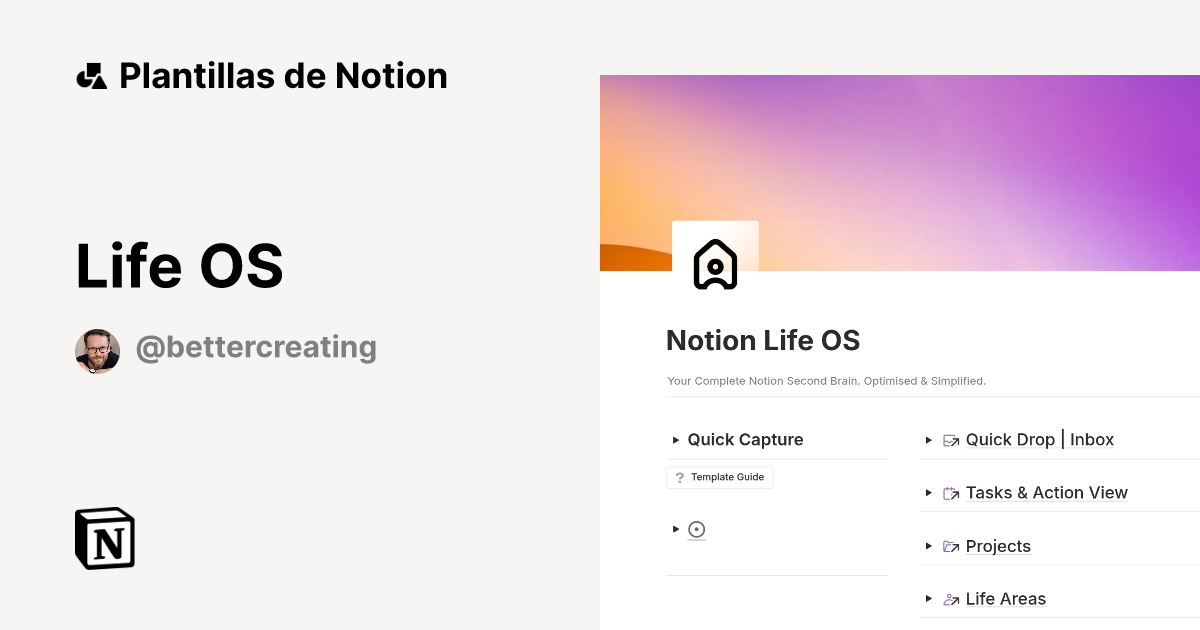Expand the Projects toggle arrow
Screen dimensions: 1200x630
(930, 546)
